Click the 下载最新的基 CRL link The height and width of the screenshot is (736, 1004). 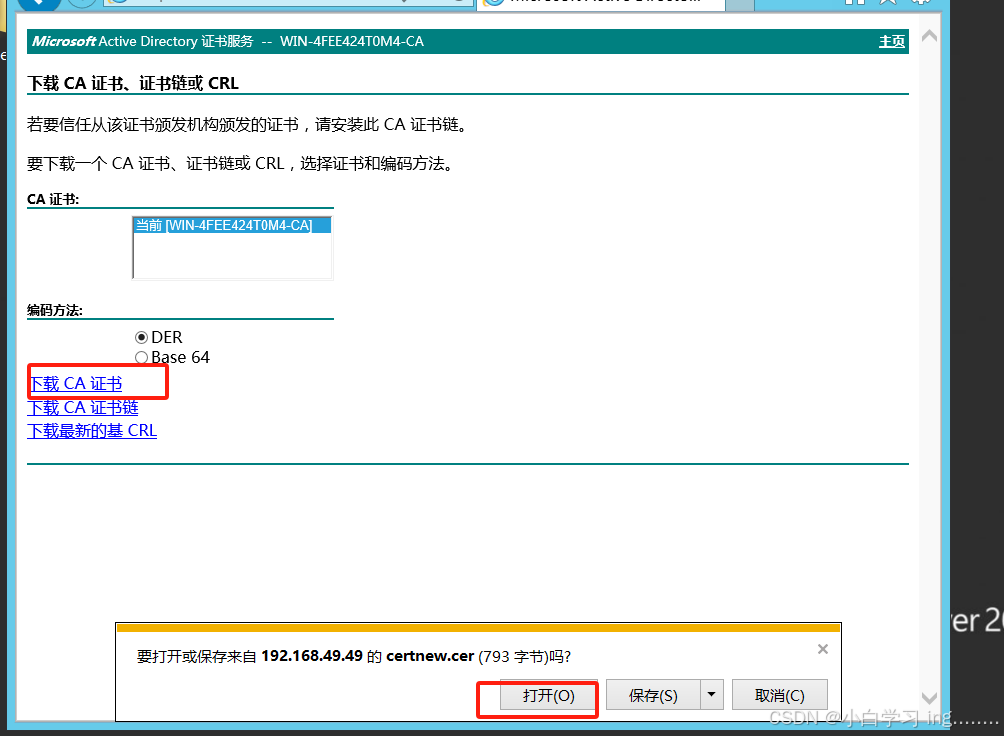coord(92,430)
